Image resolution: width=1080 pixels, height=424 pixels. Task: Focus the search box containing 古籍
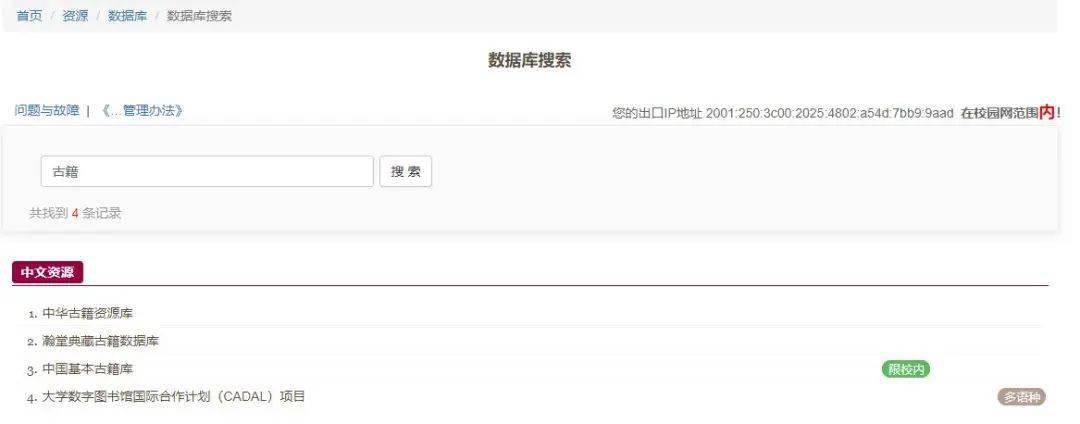pos(207,171)
